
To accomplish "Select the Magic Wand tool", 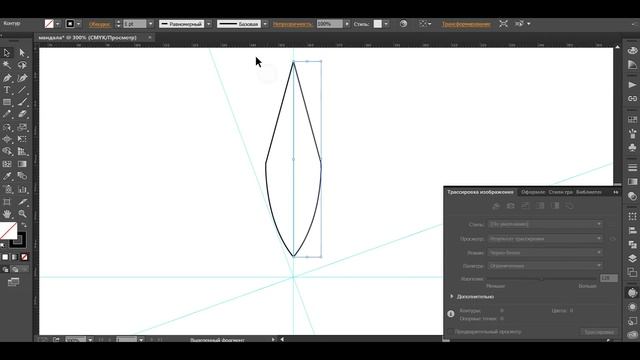I will click(x=7, y=65).
